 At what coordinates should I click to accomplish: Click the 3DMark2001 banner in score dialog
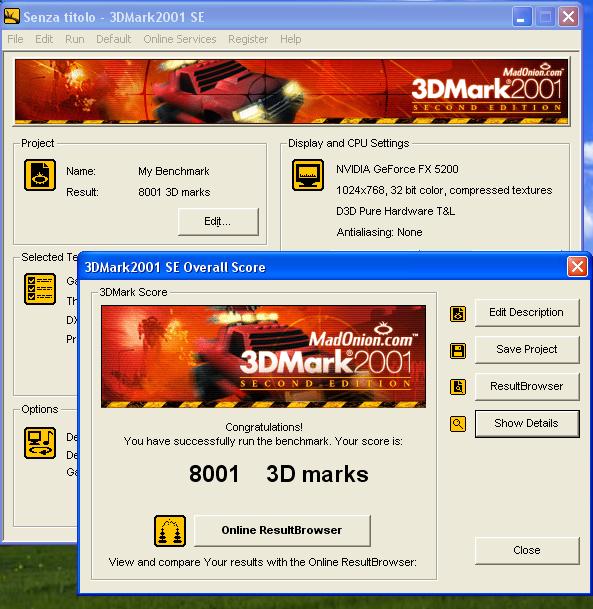tap(263, 356)
